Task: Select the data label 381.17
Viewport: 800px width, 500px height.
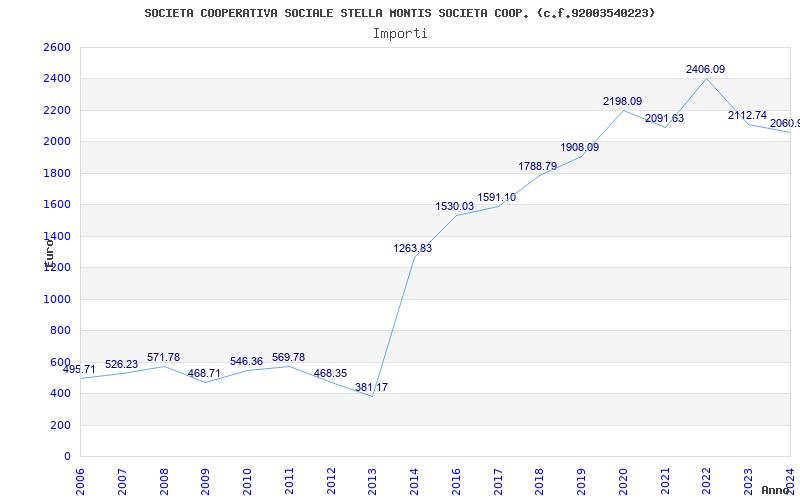Action: tap(371, 387)
